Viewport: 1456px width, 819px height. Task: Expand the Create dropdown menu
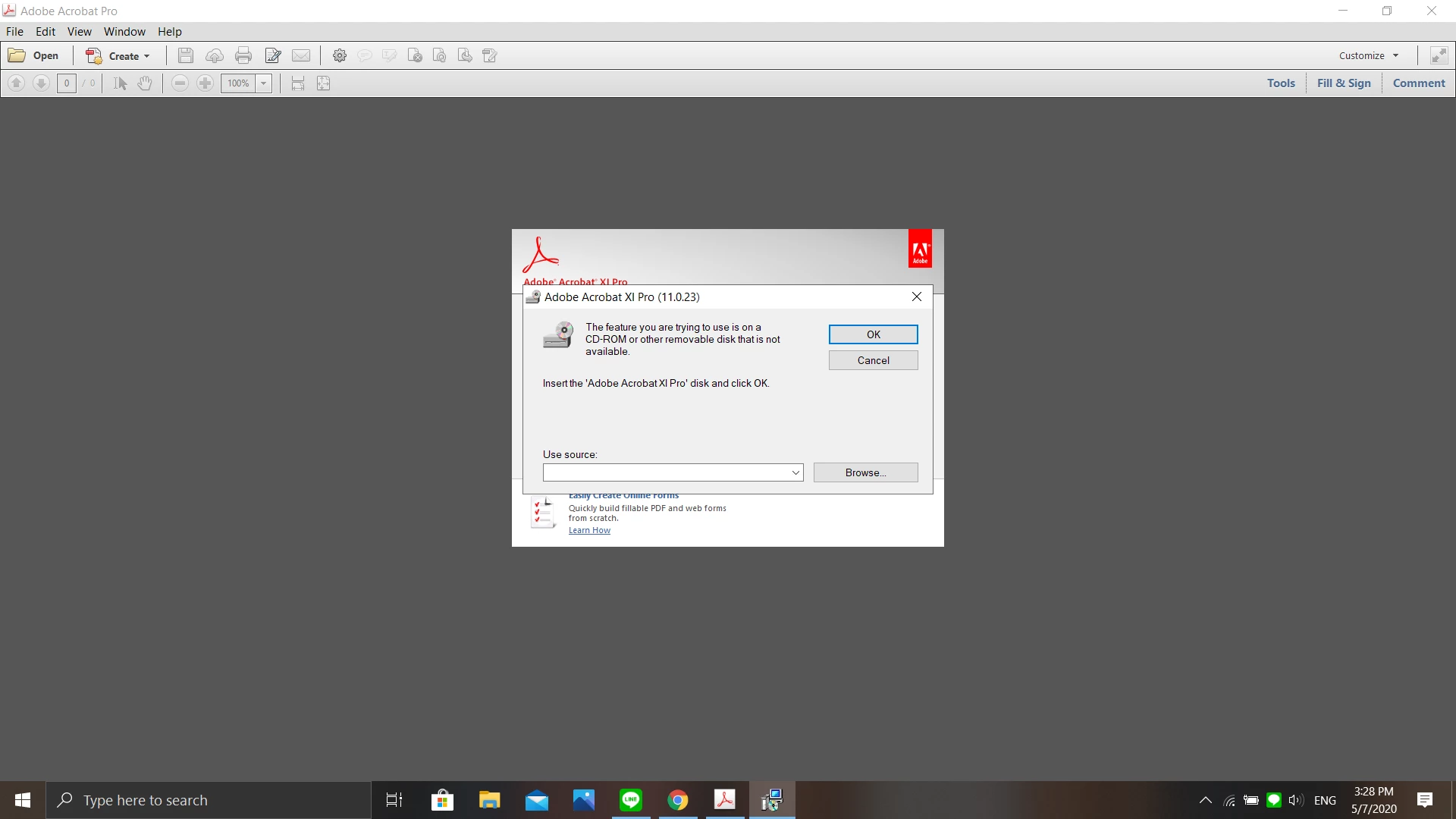click(x=147, y=56)
